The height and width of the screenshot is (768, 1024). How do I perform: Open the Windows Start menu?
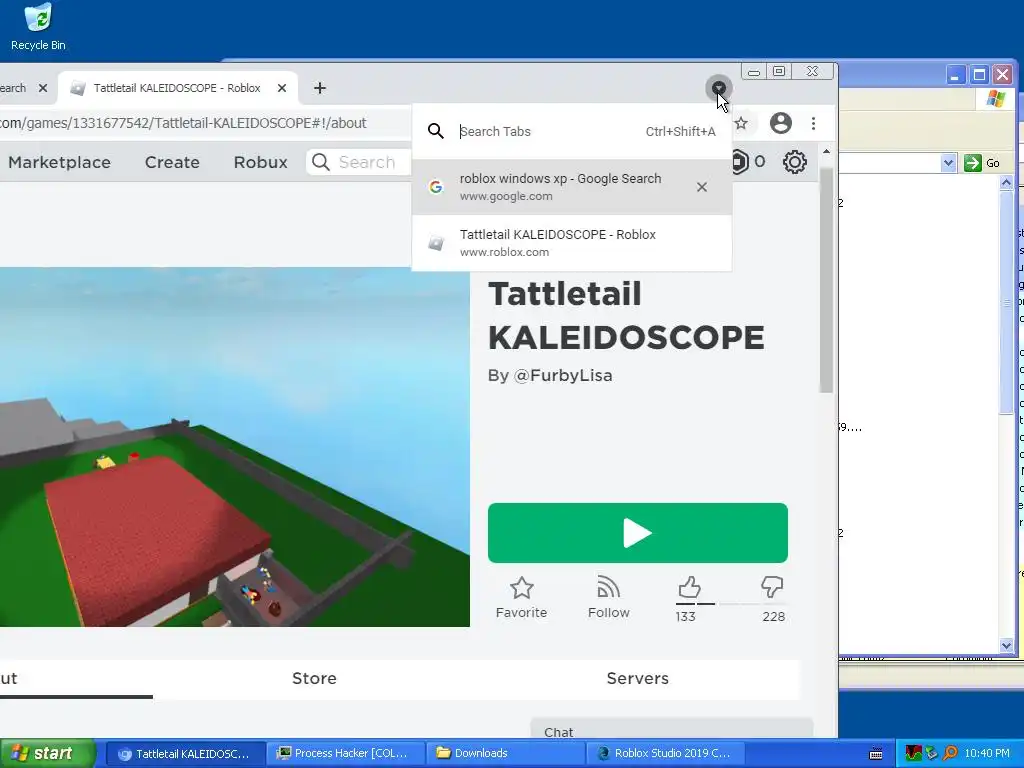click(48, 753)
